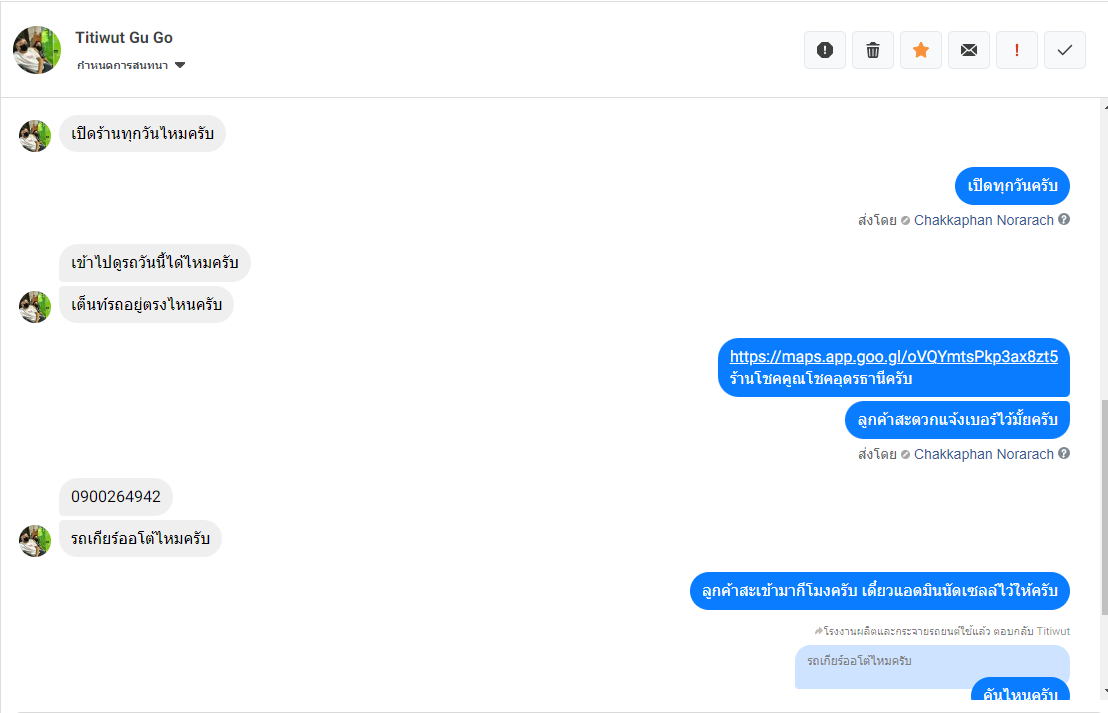The image size is (1108, 713).
Task: Click the avatar next to เปิดร้านทุกวันไหมครับ
Action: pos(35,135)
